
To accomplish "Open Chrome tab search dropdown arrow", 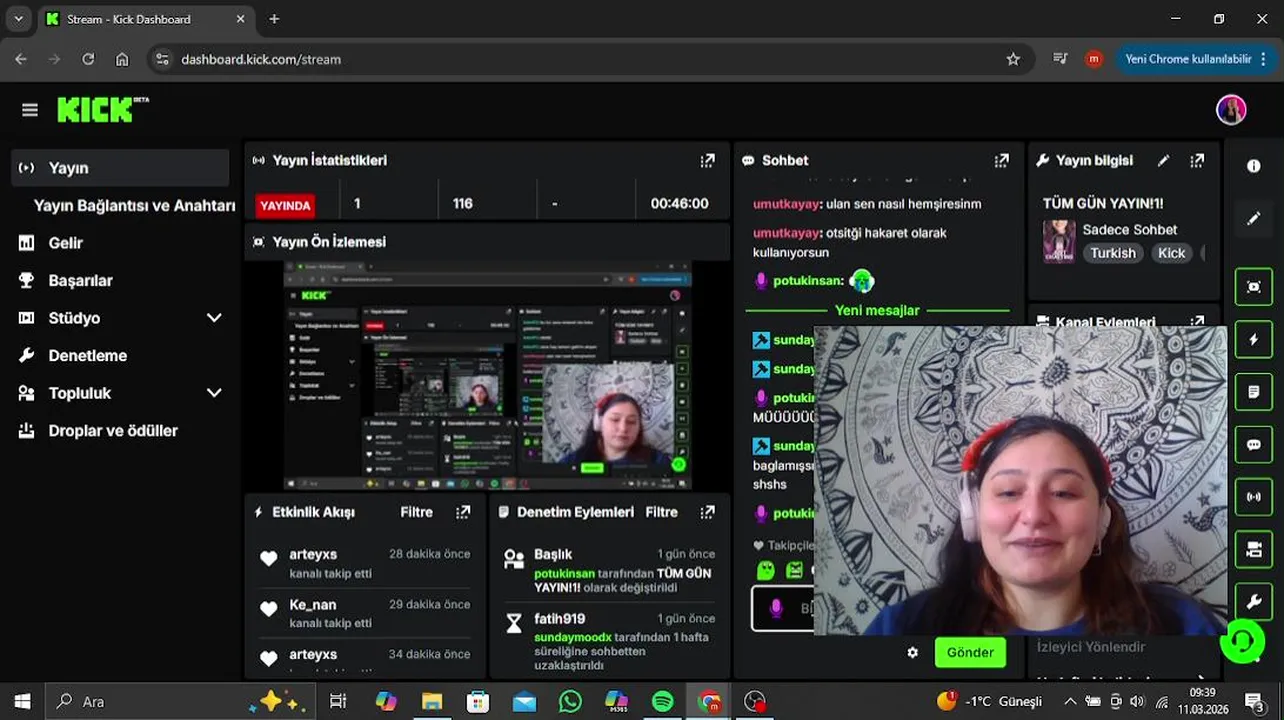I will [x=18, y=19].
